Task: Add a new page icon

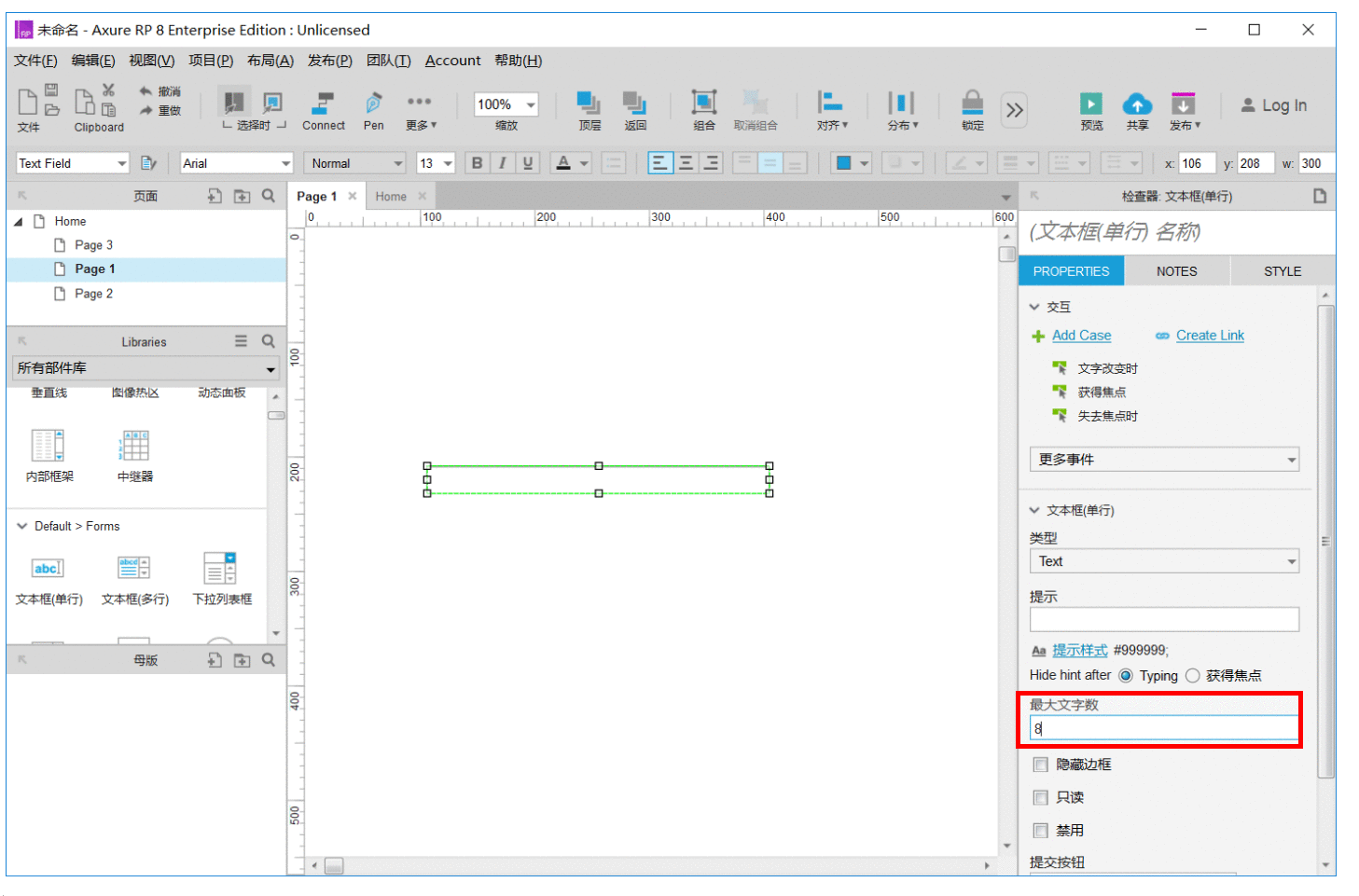Action: (215, 196)
